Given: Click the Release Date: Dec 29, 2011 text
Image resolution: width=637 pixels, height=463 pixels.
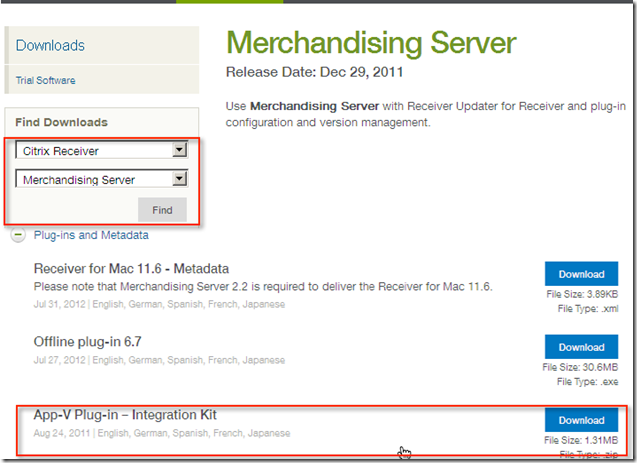Looking at the screenshot, I should tap(314, 72).
